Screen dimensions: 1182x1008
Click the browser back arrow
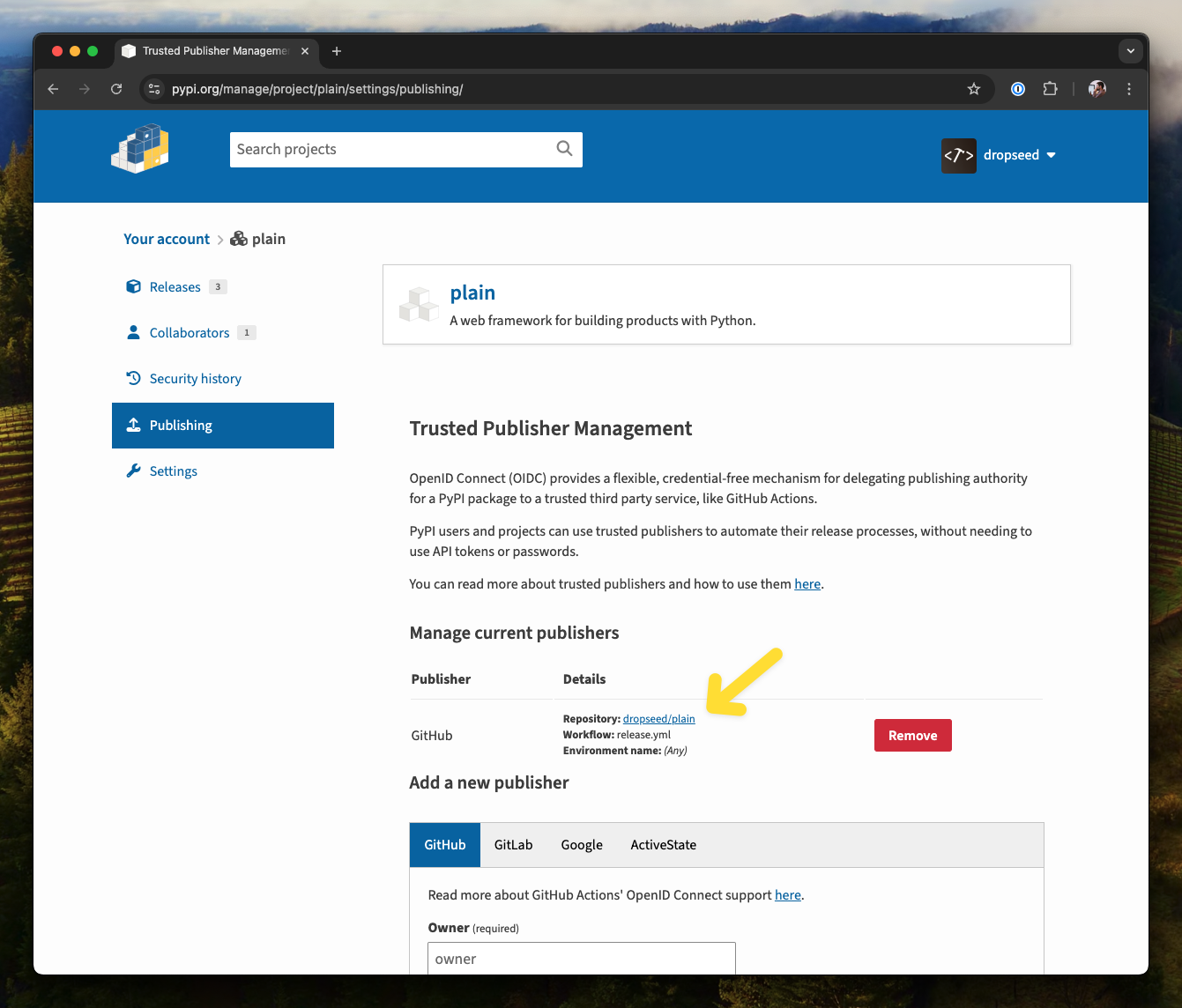point(53,89)
